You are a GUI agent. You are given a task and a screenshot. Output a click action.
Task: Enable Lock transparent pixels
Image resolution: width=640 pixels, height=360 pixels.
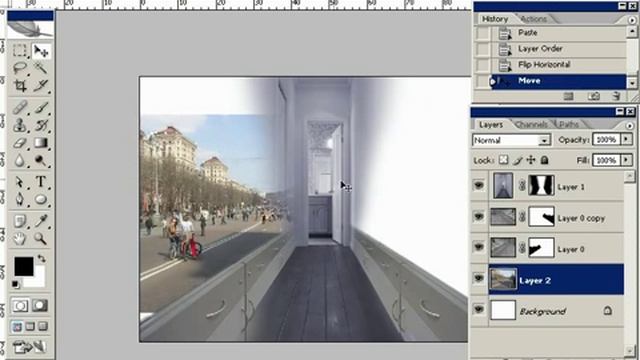pos(504,160)
